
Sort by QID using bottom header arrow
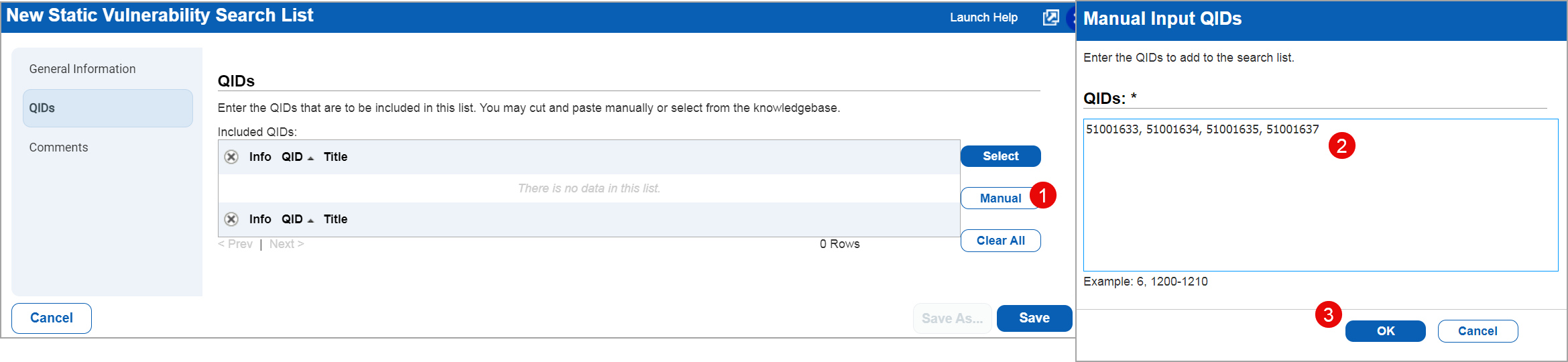click(x=310, y=220)
